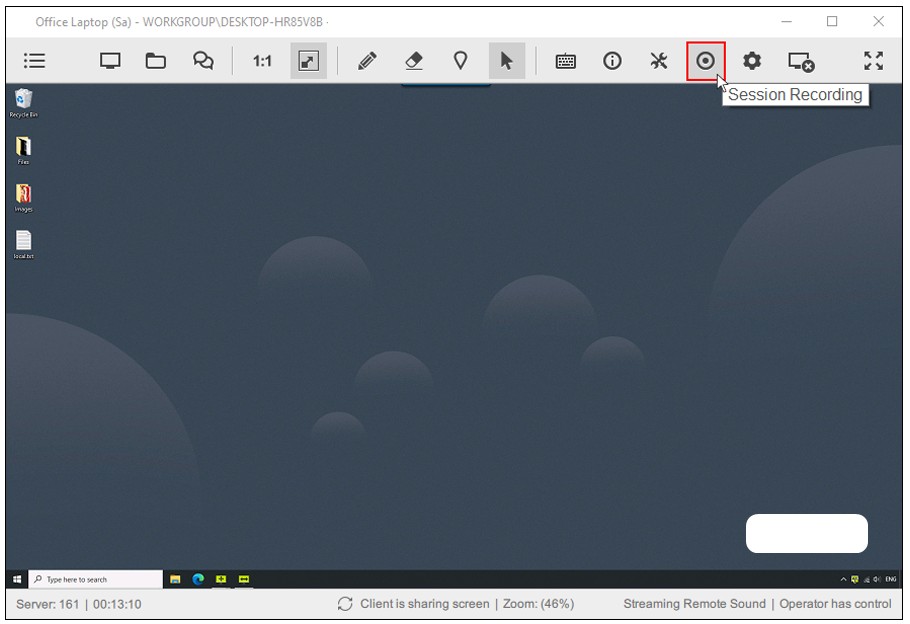Open the hamburger session menu

(33, 61)
